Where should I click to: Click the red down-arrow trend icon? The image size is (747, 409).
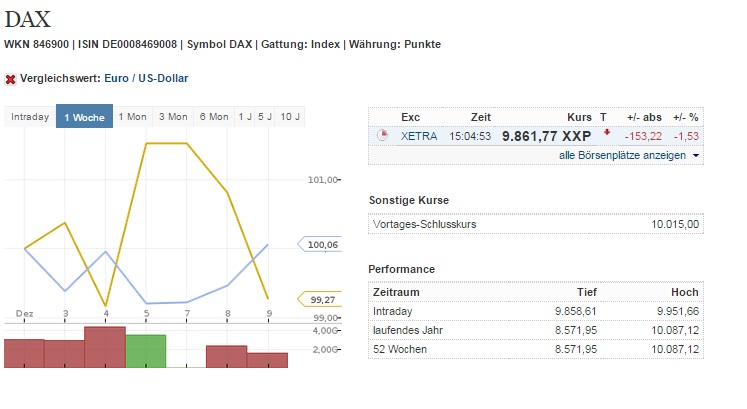pyautogui.click(x=607, y=132)
